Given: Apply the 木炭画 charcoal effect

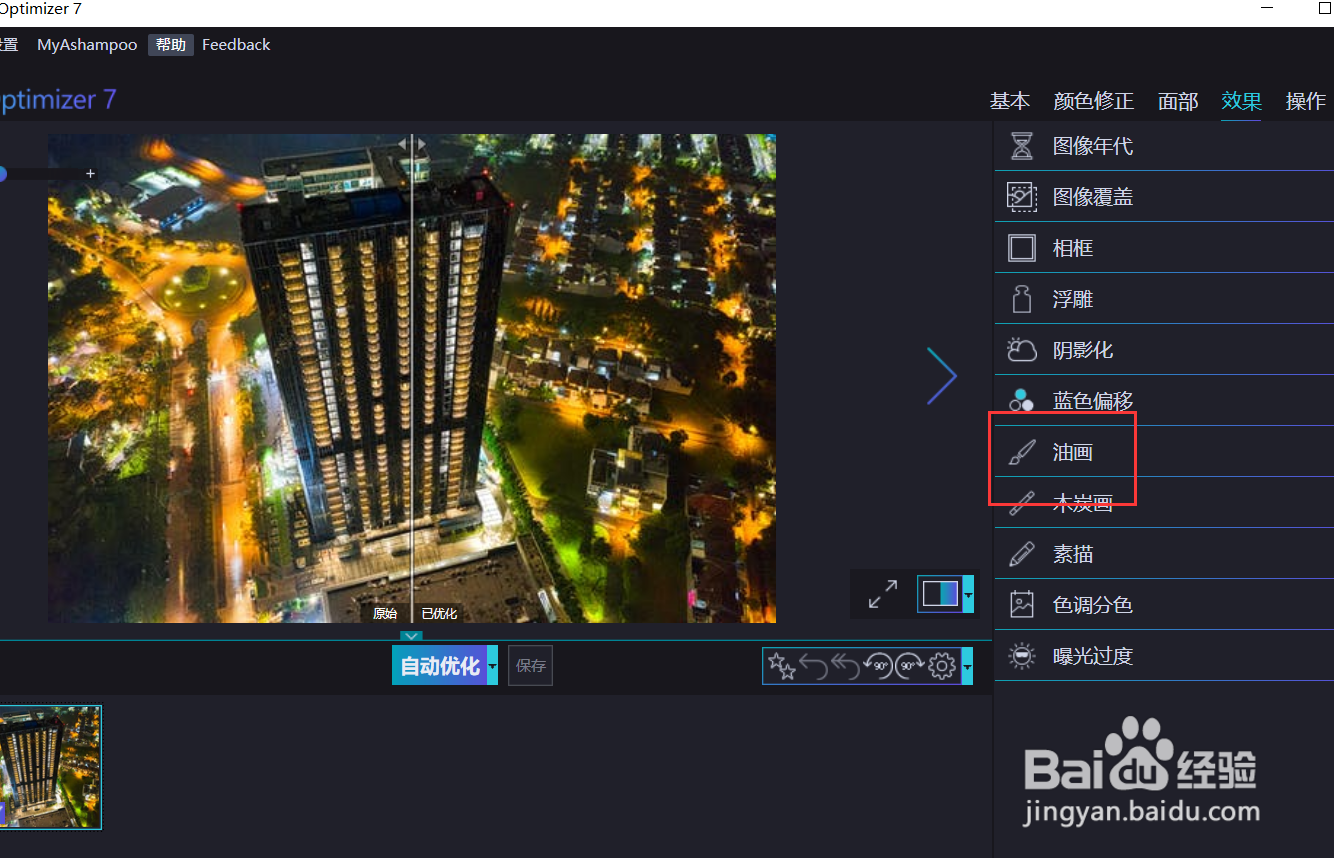Looking at the screenshot, I should (x=1075, y=502).
